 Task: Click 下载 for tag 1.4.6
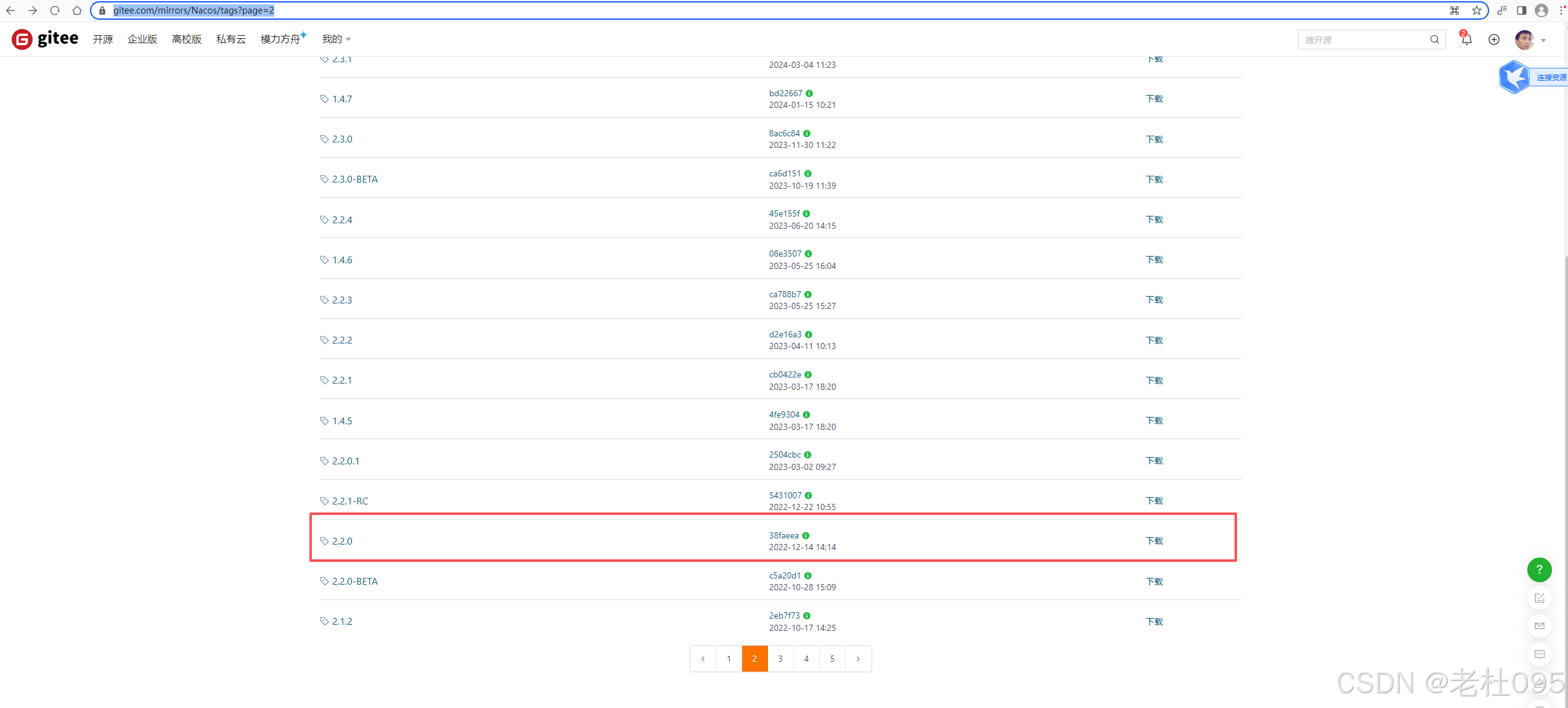tap(1154, 260)
